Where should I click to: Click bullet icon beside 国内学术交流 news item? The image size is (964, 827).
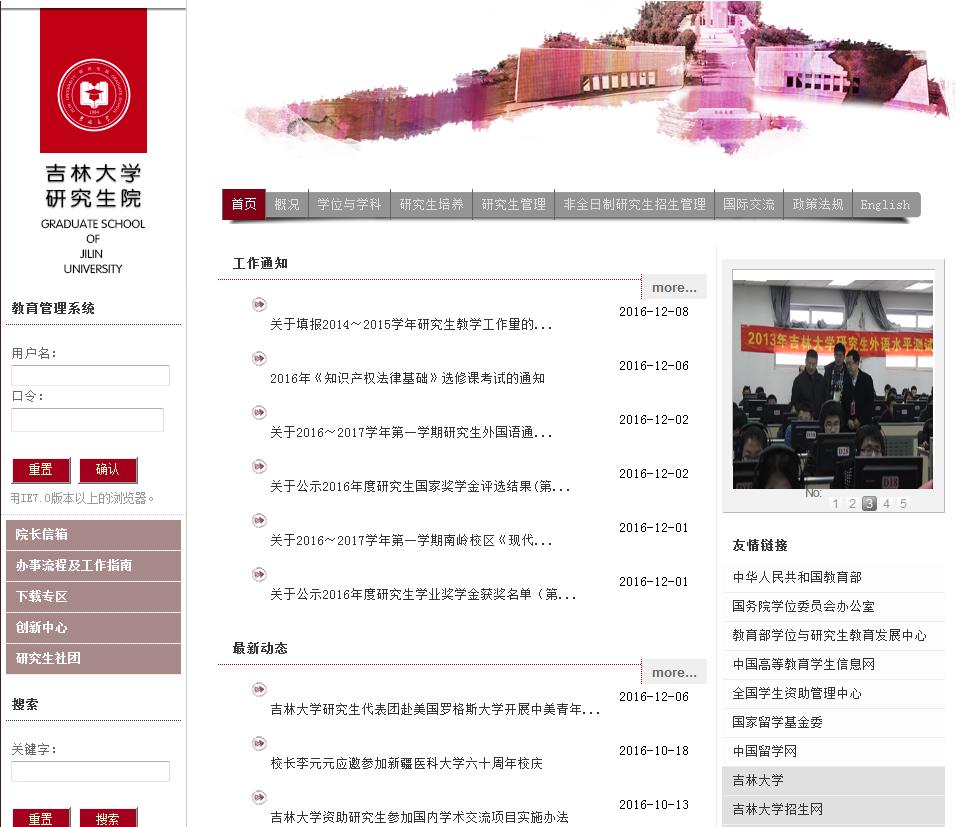coord(259,797)
